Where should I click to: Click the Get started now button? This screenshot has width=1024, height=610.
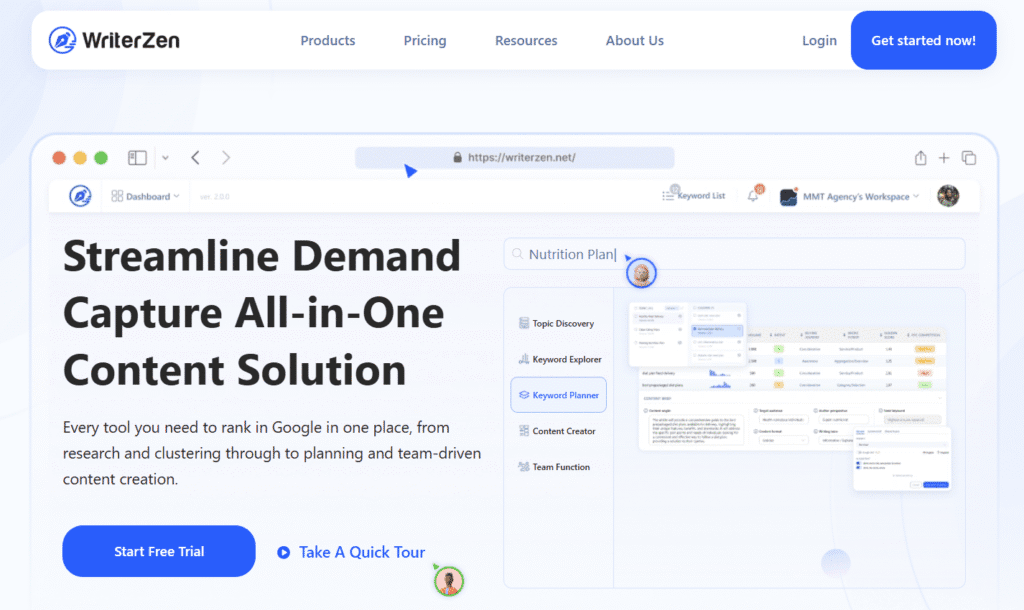click(x=923, y=40)
